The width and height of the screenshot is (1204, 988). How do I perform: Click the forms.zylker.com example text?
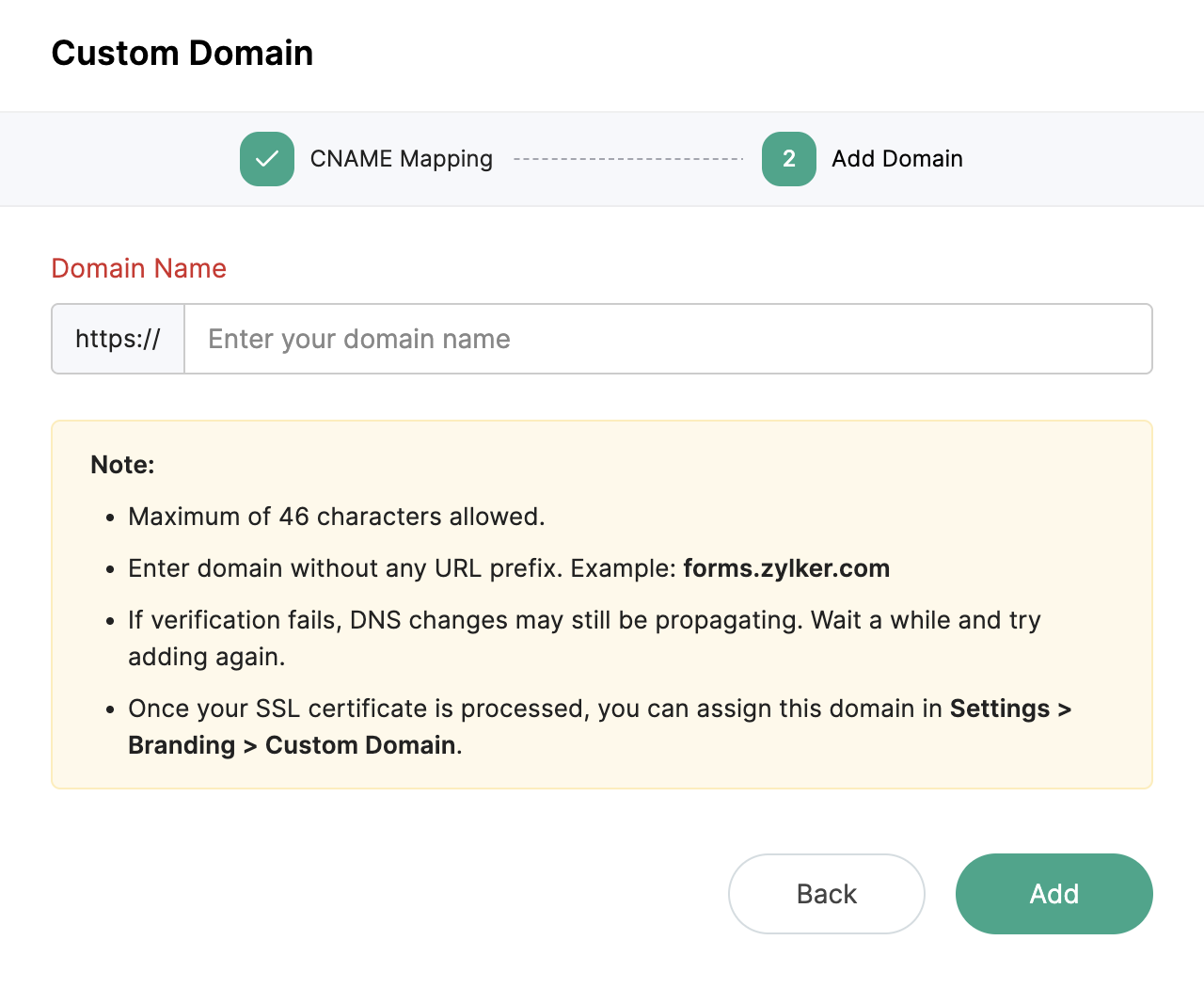pos(786,568)
